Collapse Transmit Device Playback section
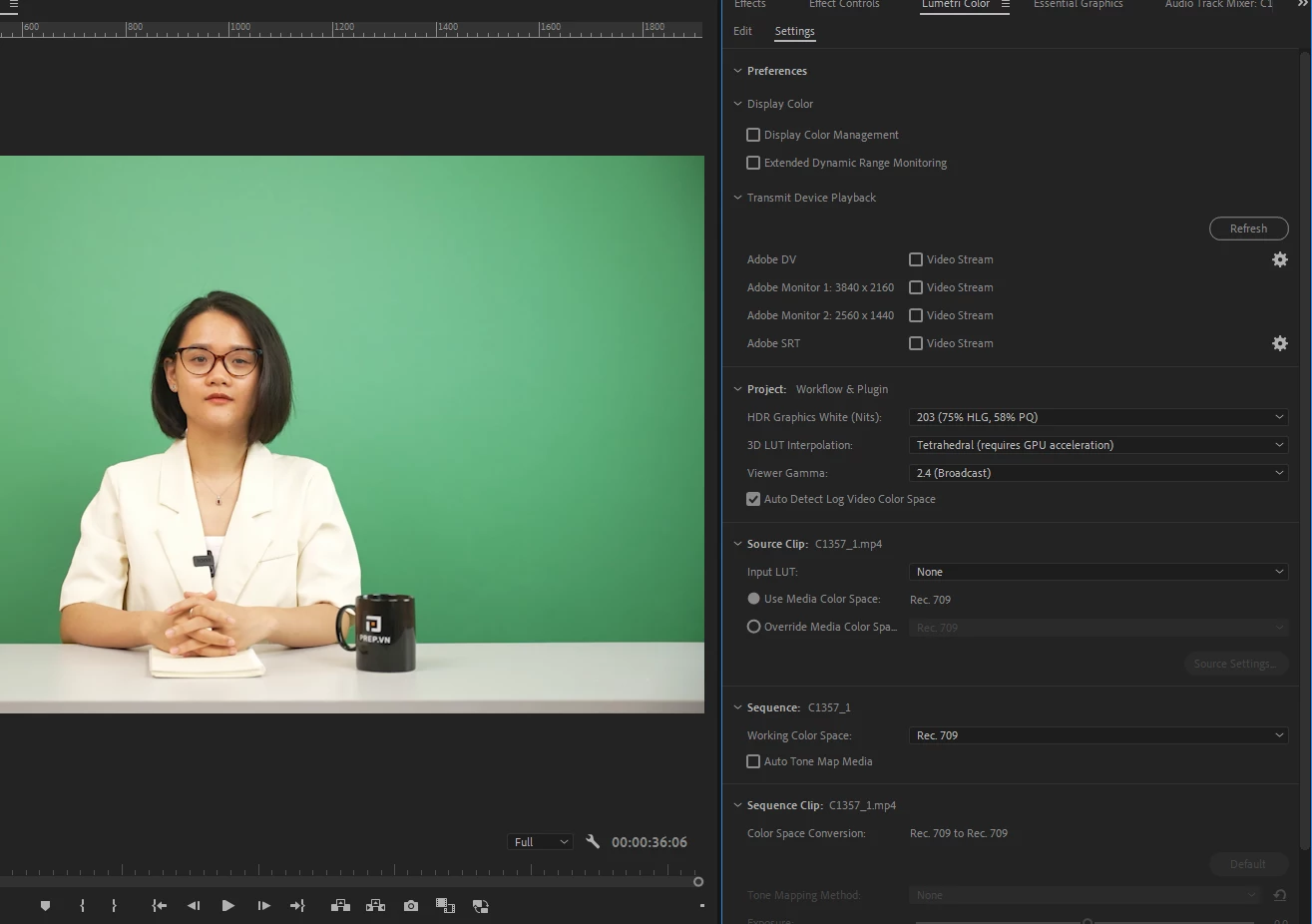 click(x=738, y=198)
